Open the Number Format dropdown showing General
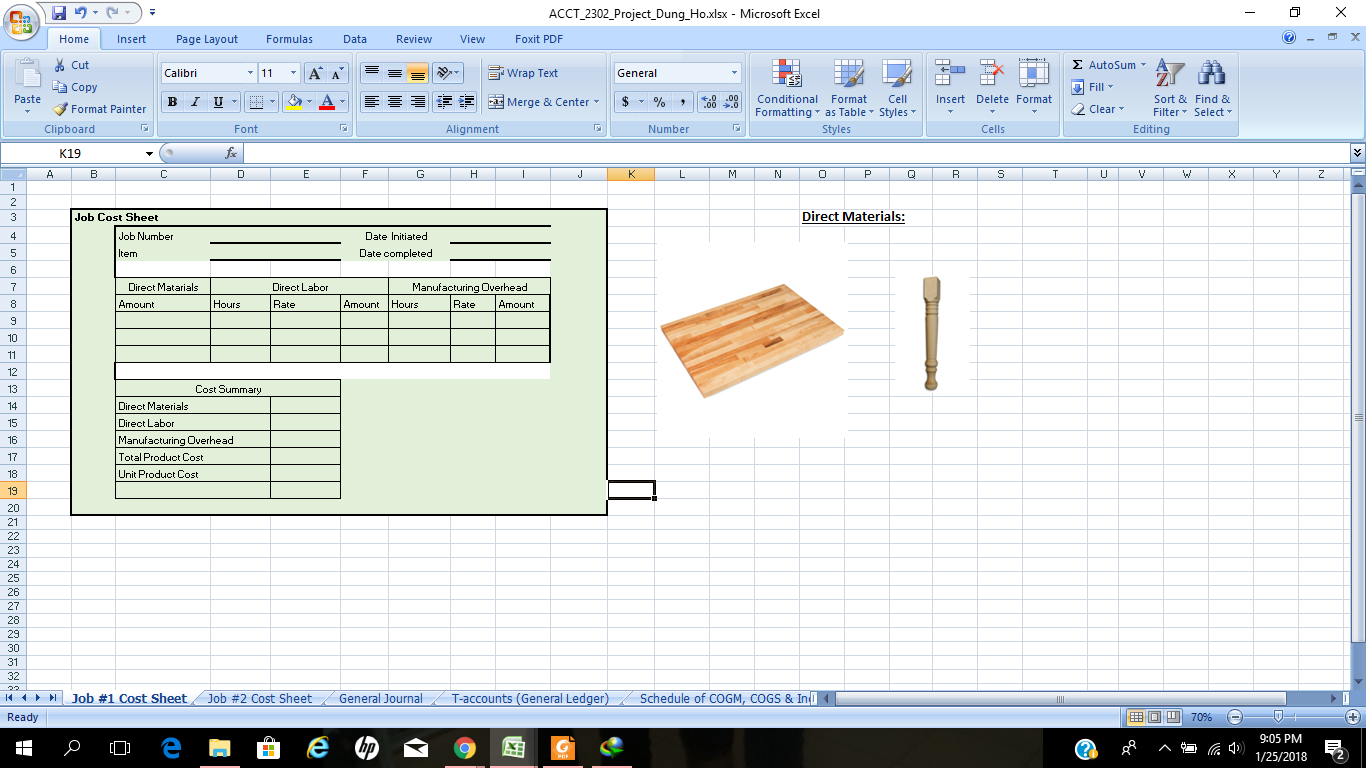Screen dimensions: 1366x768 tap(676, 72)
